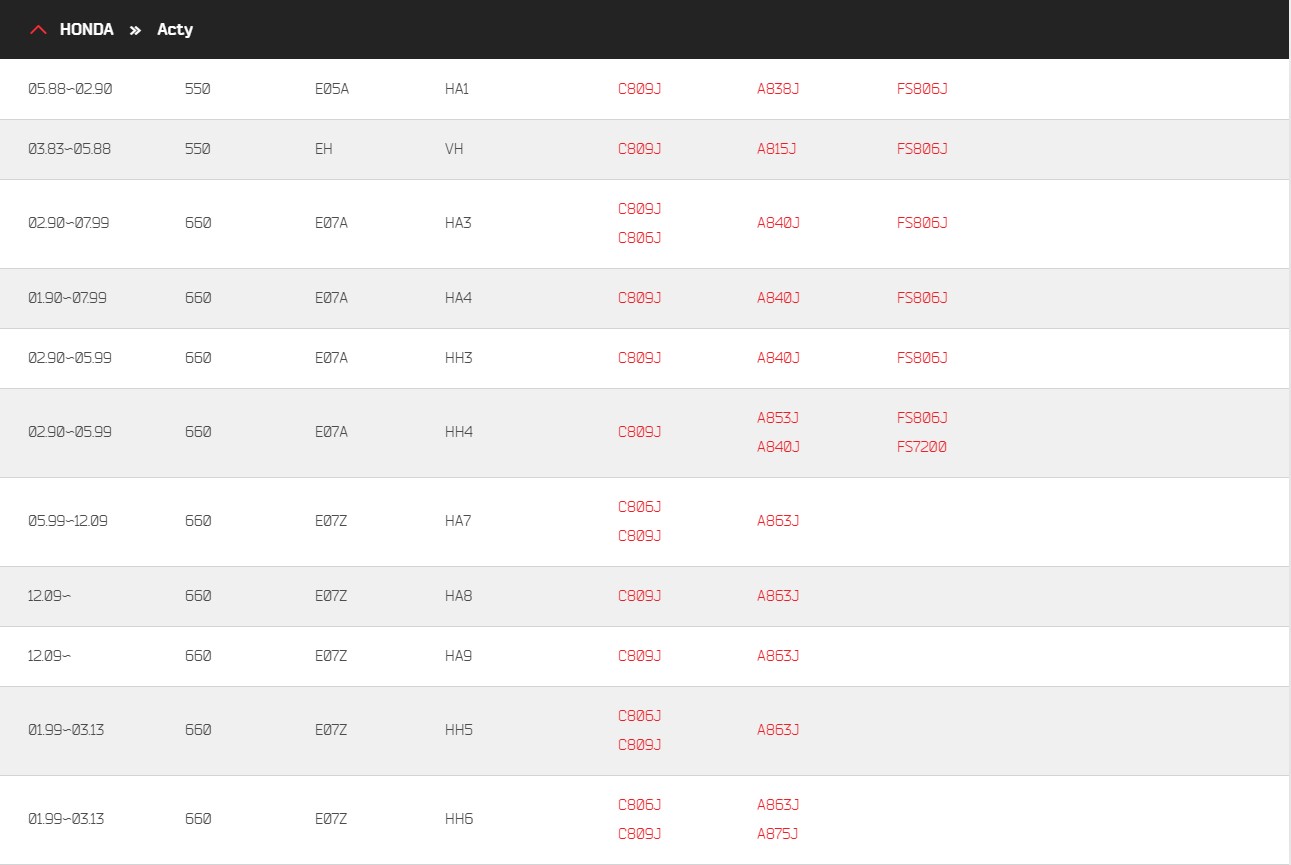Open the A838J part link

[x=778, y=89]
